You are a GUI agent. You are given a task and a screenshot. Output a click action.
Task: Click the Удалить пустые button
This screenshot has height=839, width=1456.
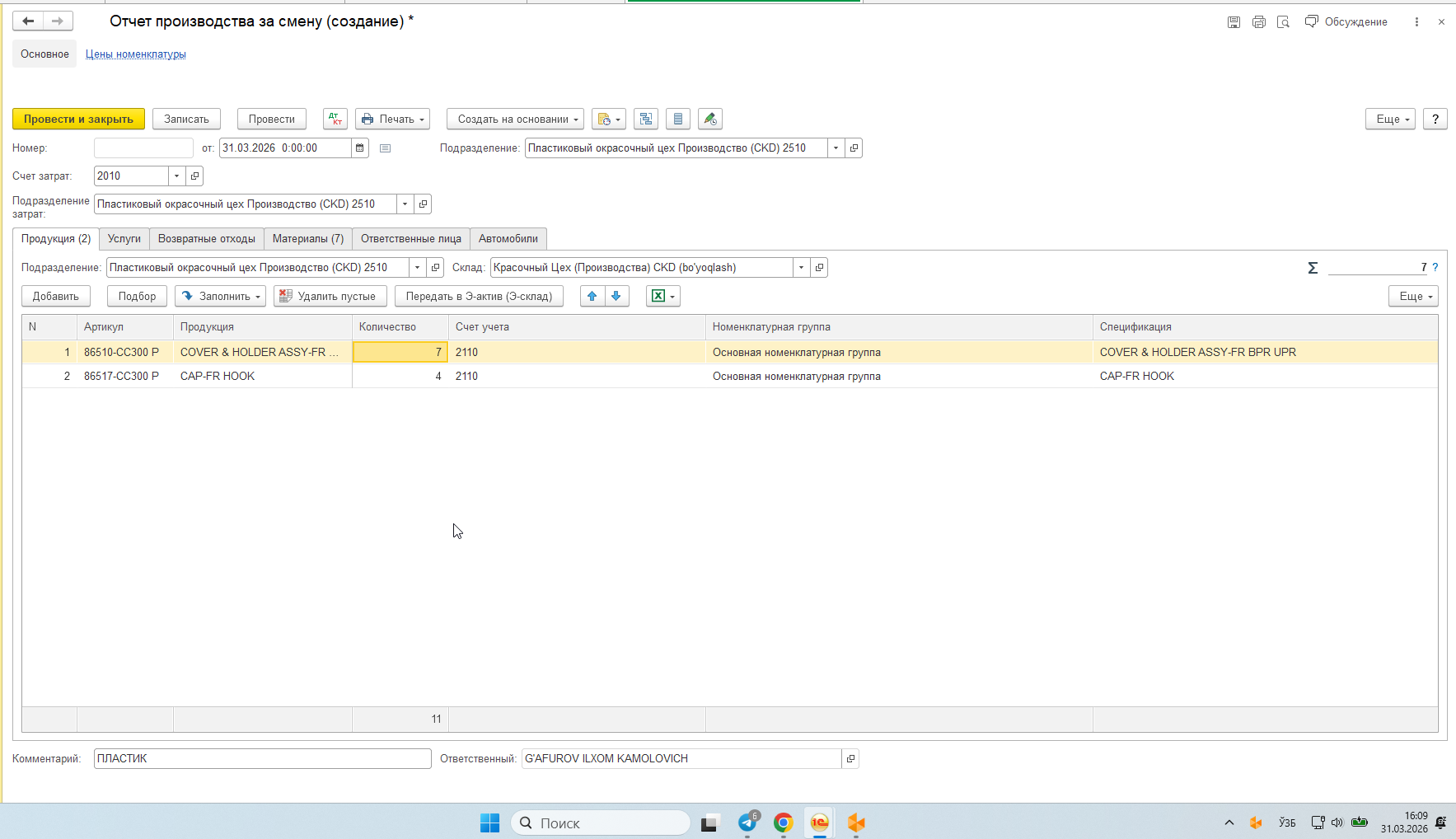coord(330,297)
